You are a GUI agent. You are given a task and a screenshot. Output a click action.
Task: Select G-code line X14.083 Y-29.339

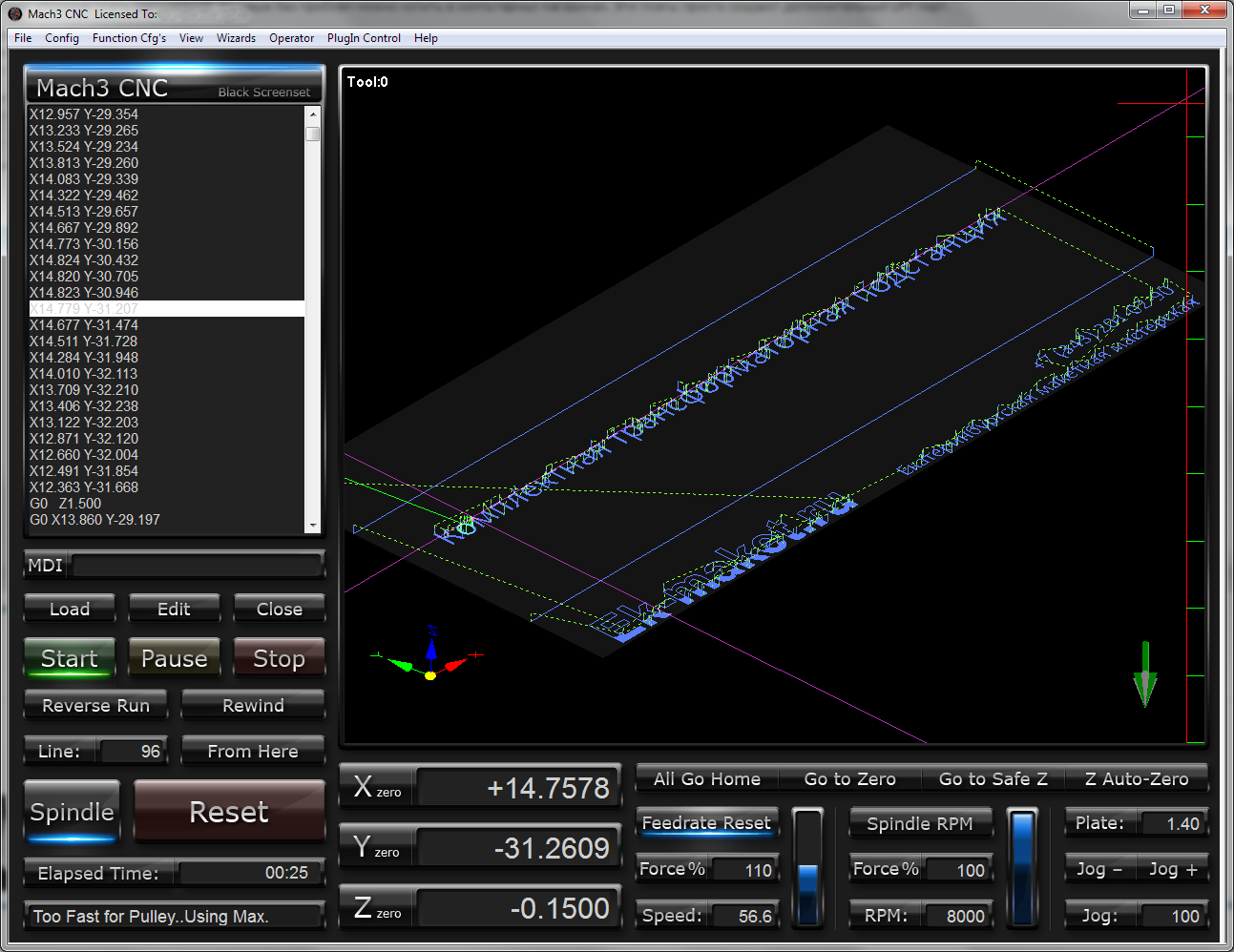tap(84, 179)
